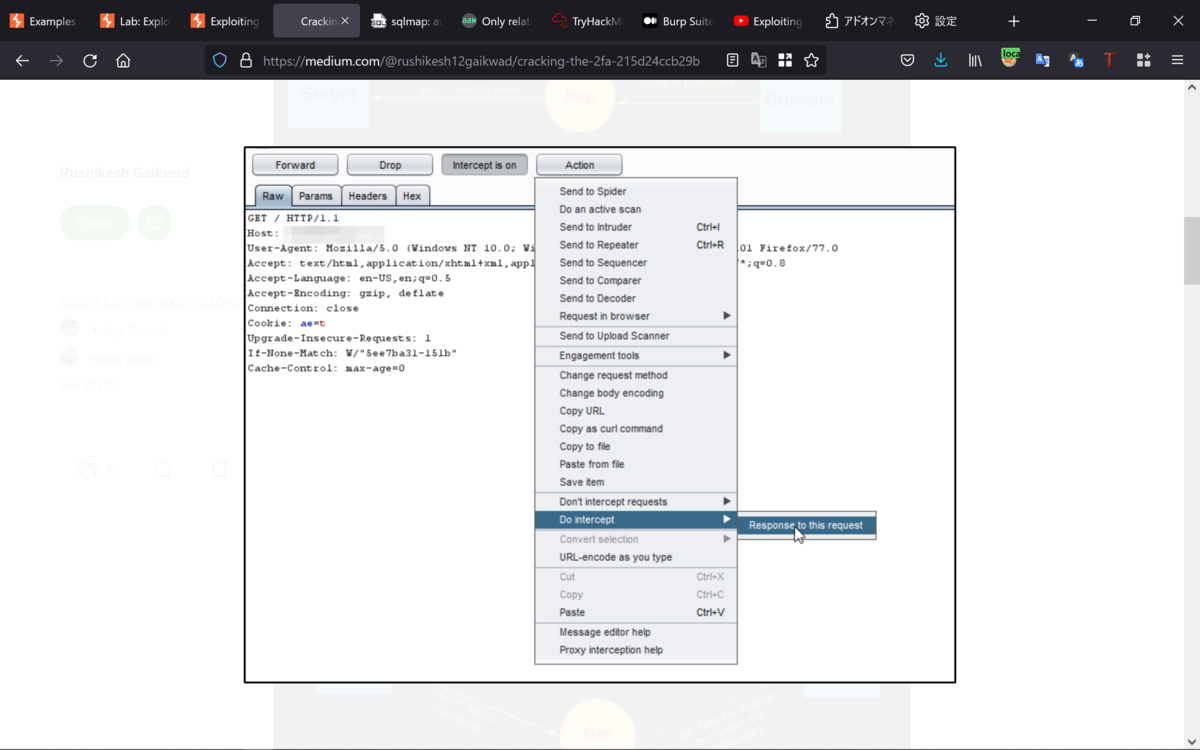Bookmark this page with the star icon
This screenshot has width=1200, height=750.
[x=811, y=61]
